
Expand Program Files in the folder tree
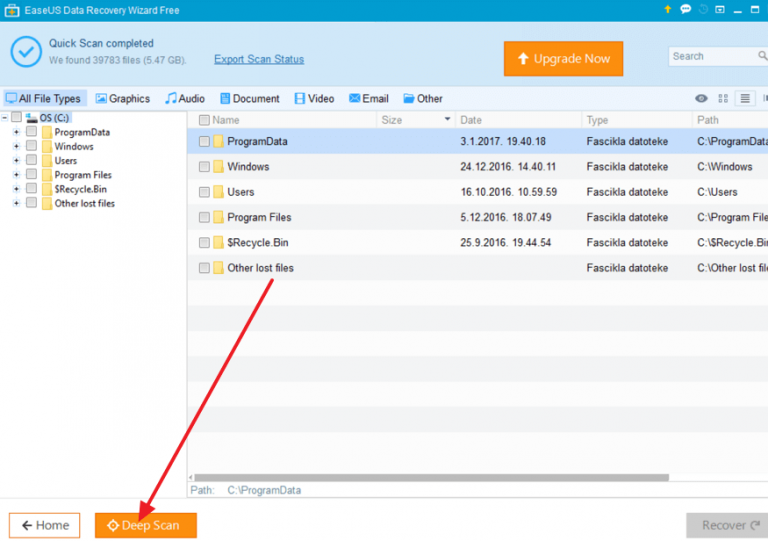[16, 175]
